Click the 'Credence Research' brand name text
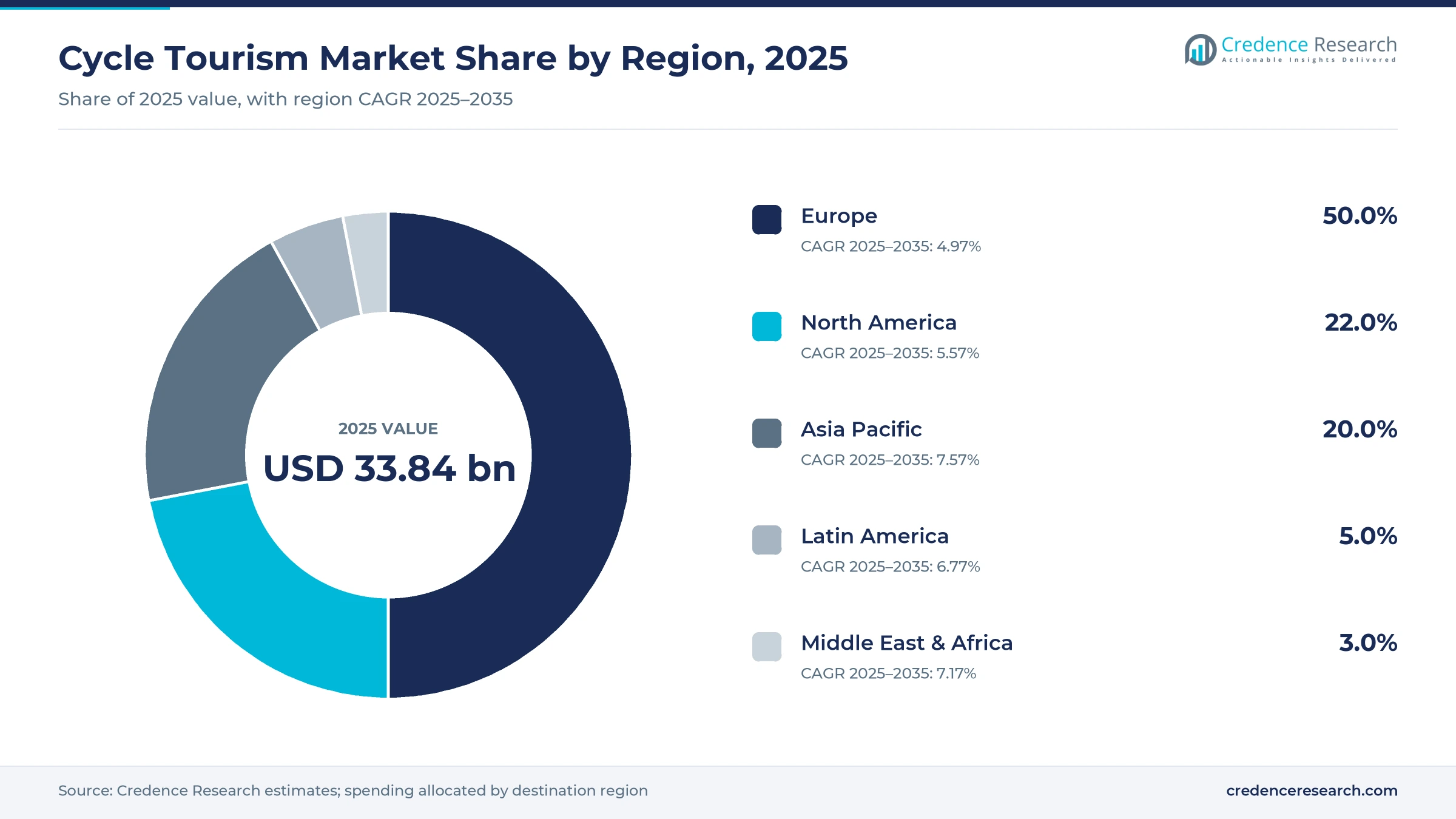 click(x=1309, y=44)
